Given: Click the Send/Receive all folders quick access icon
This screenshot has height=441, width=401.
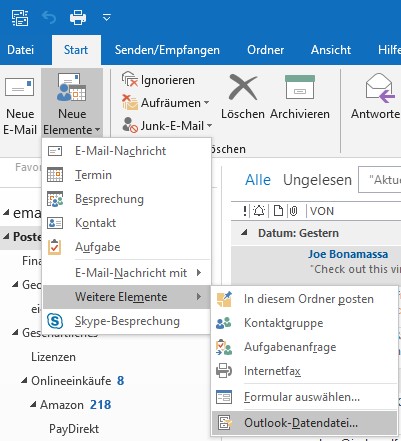Looking at the screenshot, I should coord(20,18).
